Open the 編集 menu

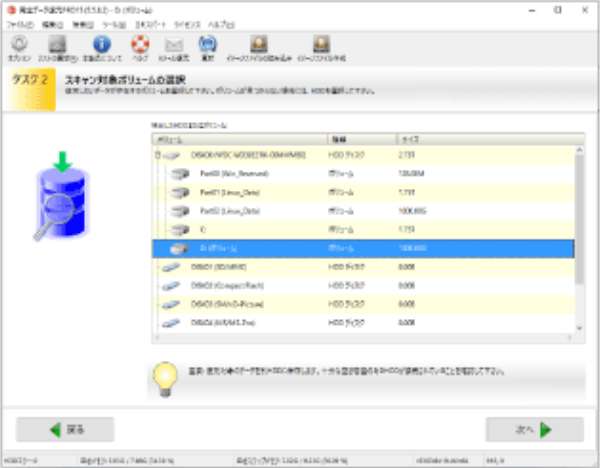[x=52, y=25]
